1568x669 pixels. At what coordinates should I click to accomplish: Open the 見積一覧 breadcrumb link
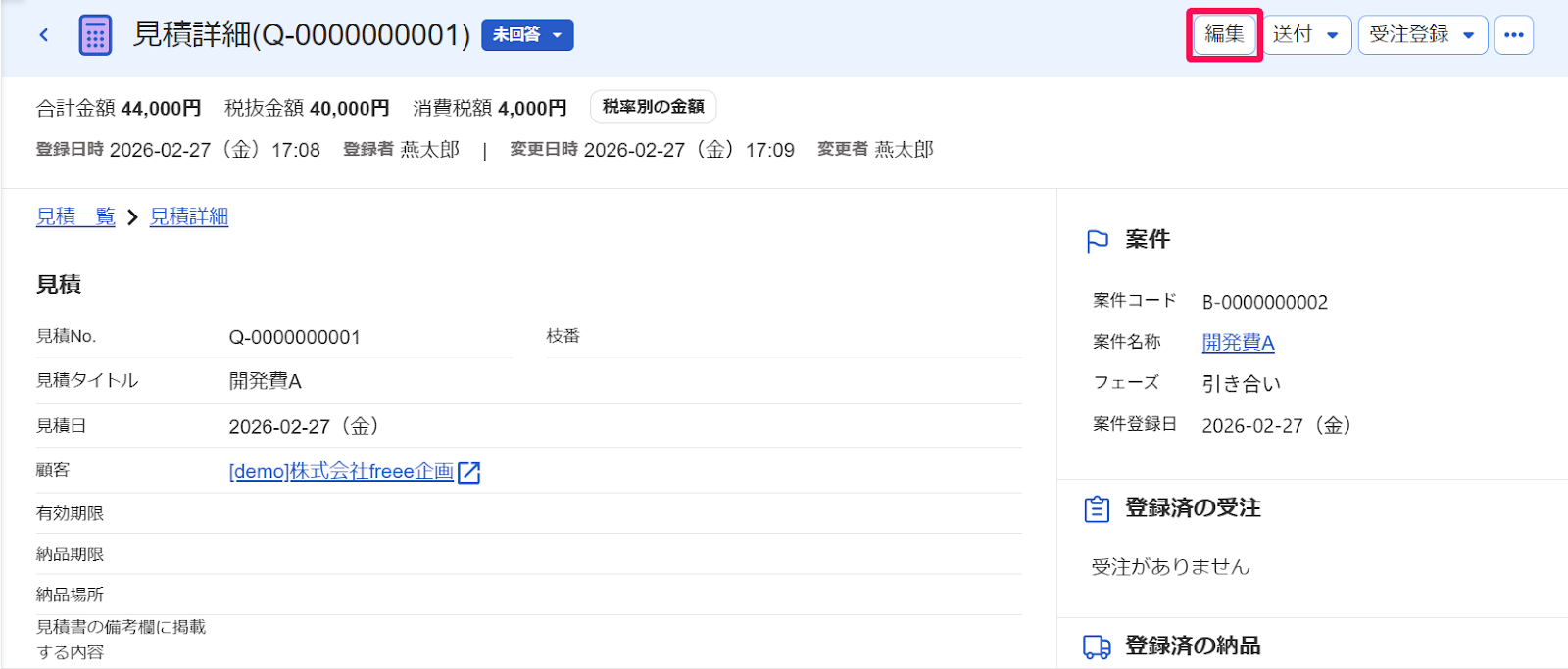75,216
